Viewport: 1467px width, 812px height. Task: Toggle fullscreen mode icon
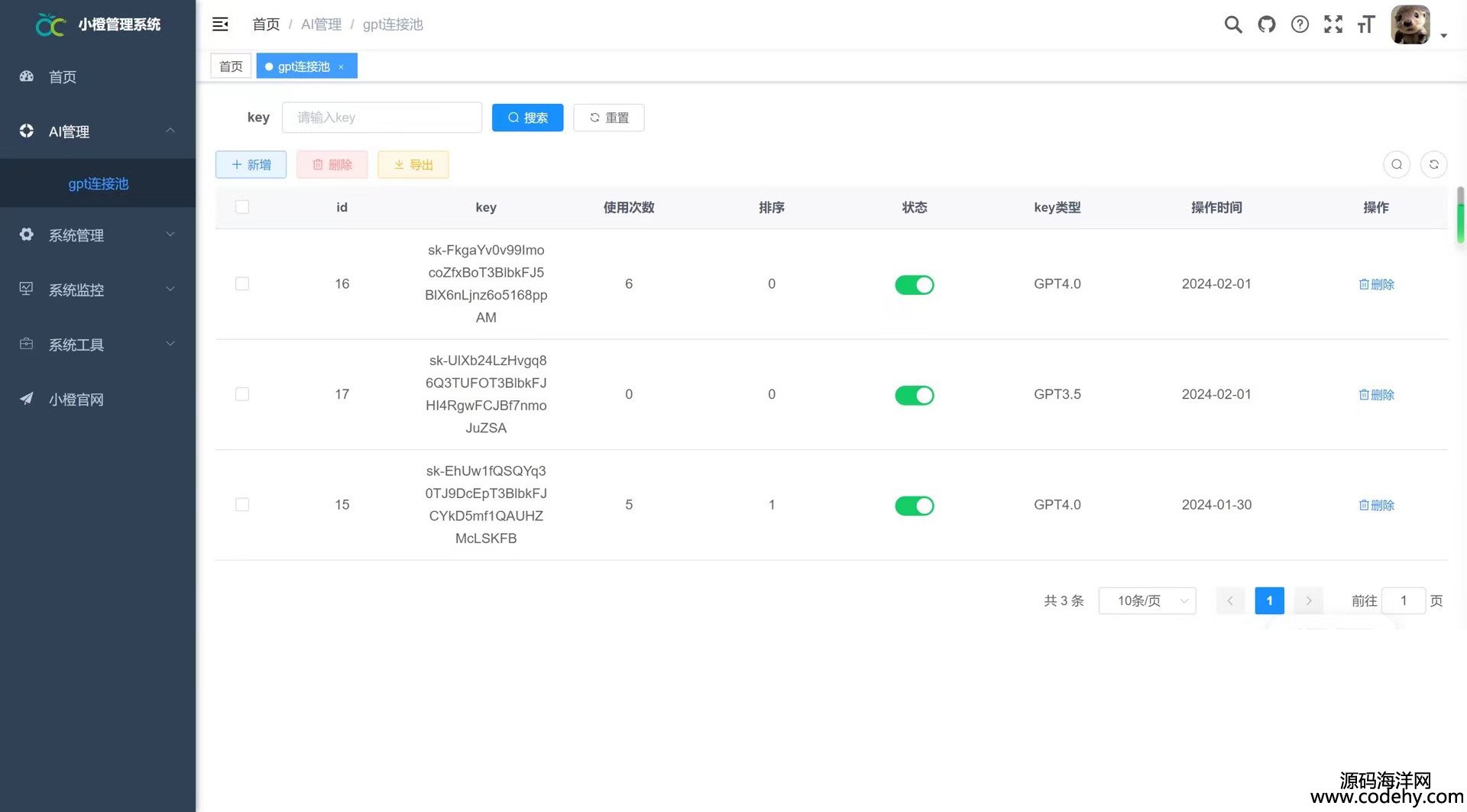pos(1333,24)
